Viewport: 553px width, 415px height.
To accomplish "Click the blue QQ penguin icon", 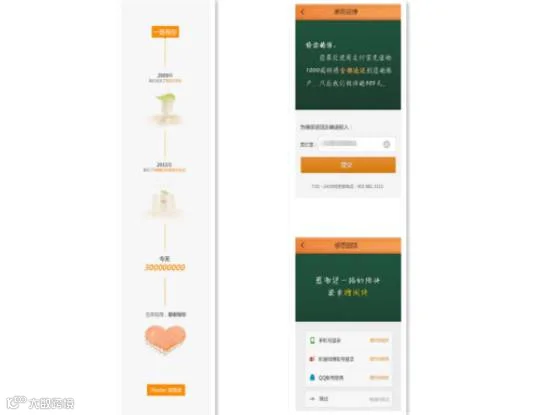I will point(312,377).
